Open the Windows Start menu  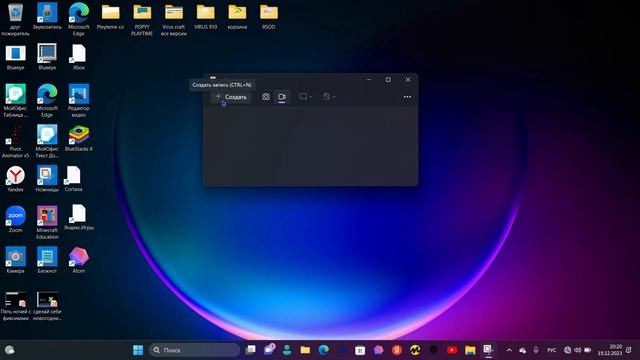pyautogui.click(x=138, y=350)
